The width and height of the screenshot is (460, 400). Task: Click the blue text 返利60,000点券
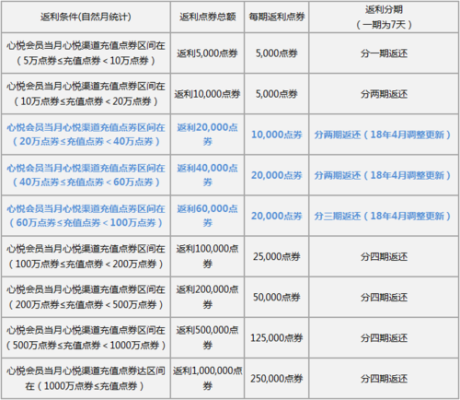click(207, 216)
